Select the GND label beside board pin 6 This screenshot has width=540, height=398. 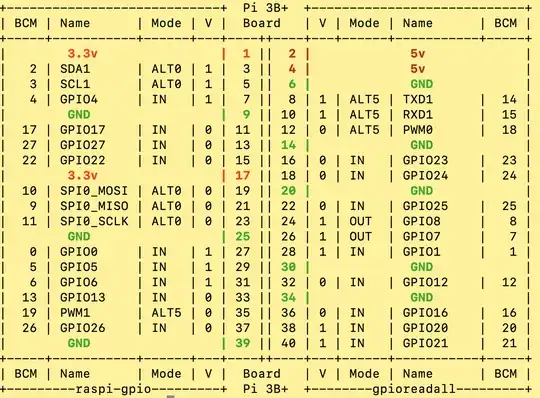pyautogui.click(x=421, y=84)
